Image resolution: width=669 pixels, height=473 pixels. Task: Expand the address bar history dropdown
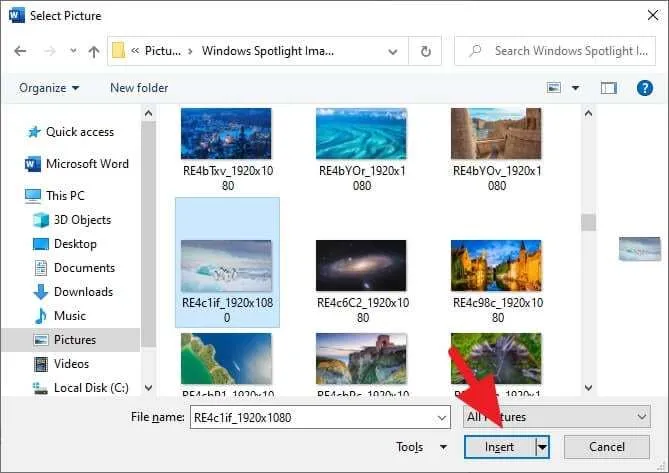click(393, 52)
